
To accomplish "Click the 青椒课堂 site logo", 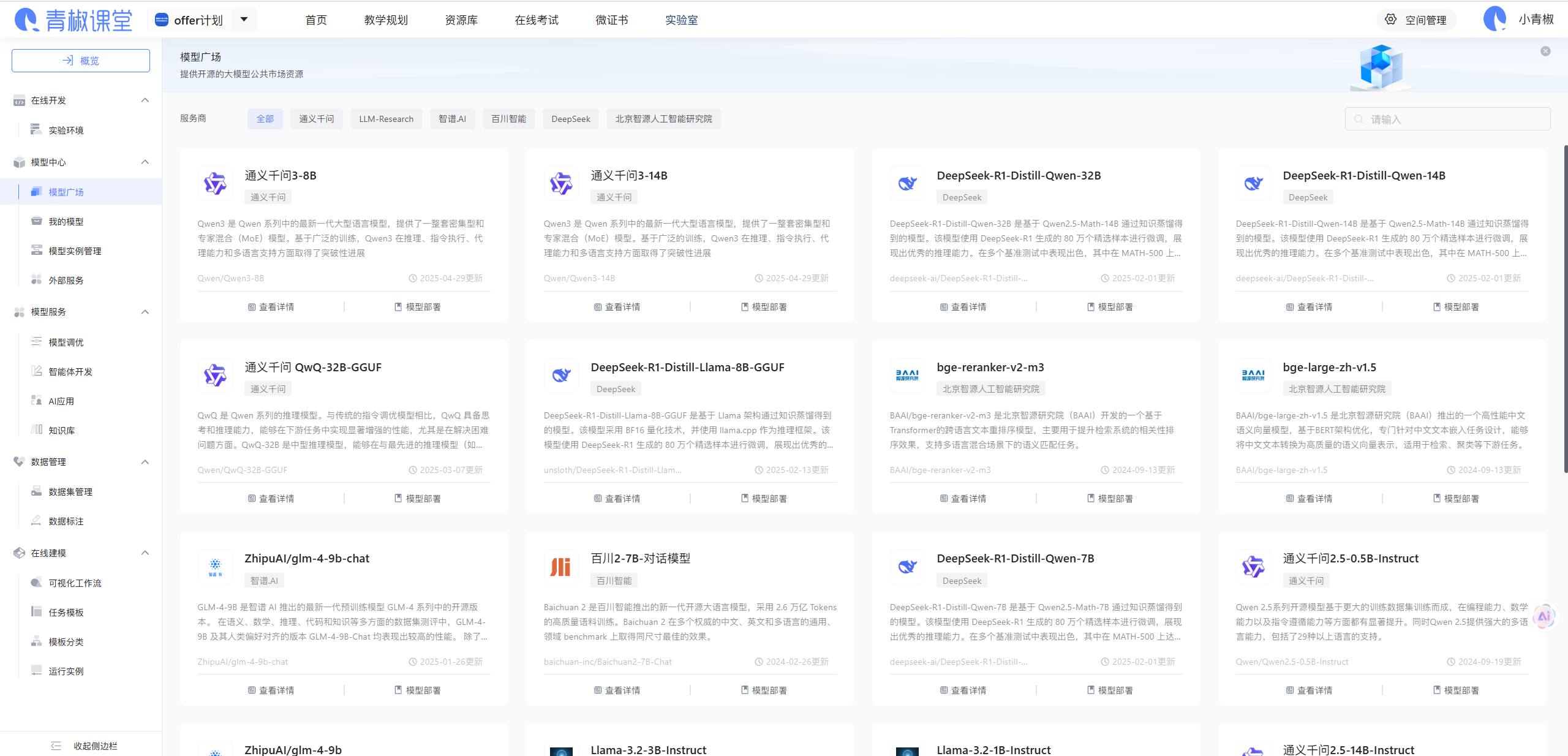I will 73,20.
